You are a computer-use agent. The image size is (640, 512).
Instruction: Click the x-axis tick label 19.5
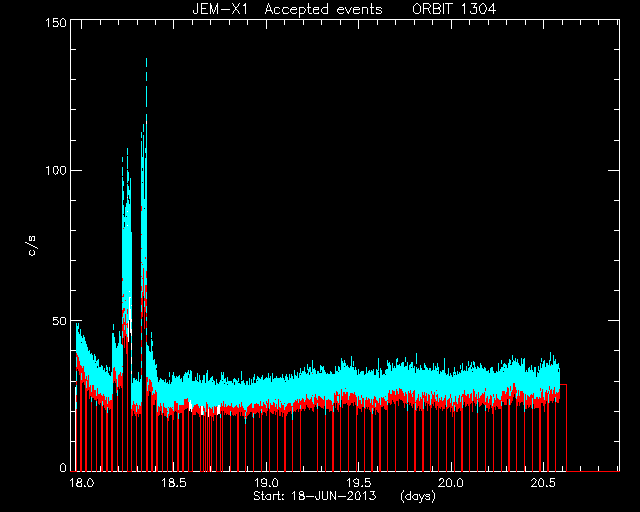(358, 483)
